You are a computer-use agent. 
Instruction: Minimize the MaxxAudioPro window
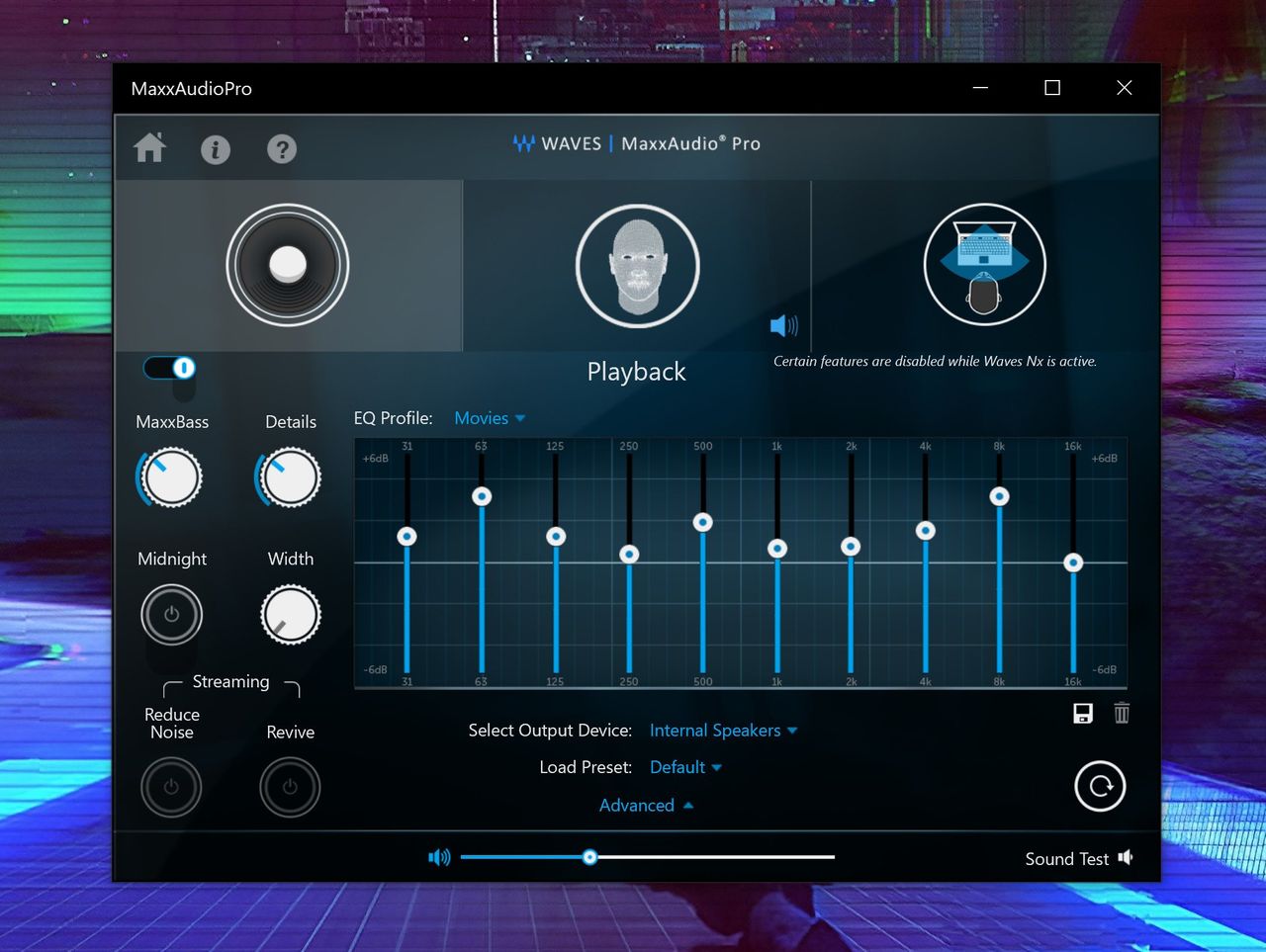(x=980, y=88)
